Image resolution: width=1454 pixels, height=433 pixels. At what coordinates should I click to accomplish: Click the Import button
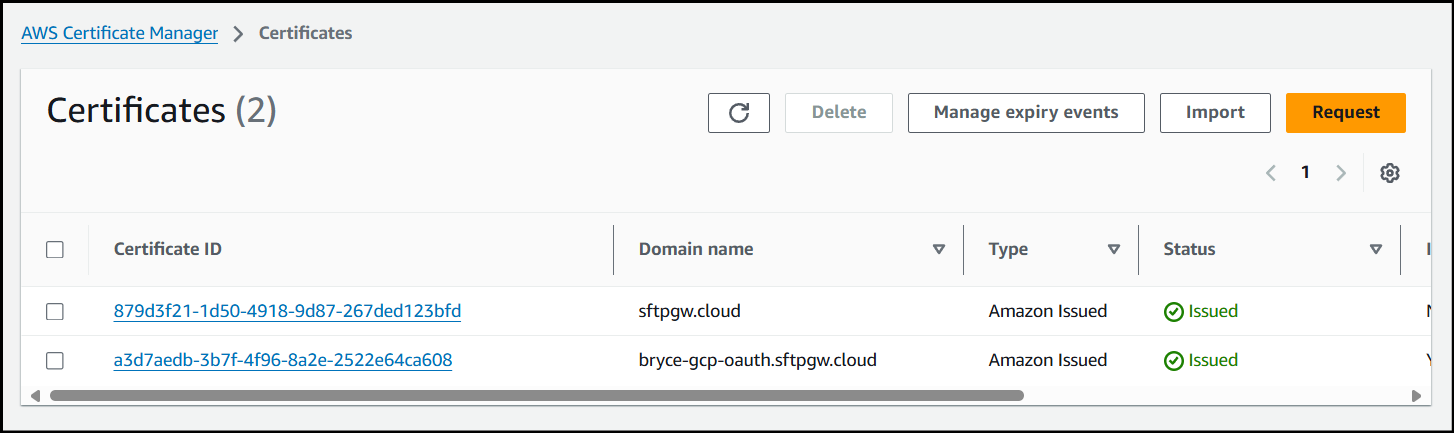pos(1214,113)
